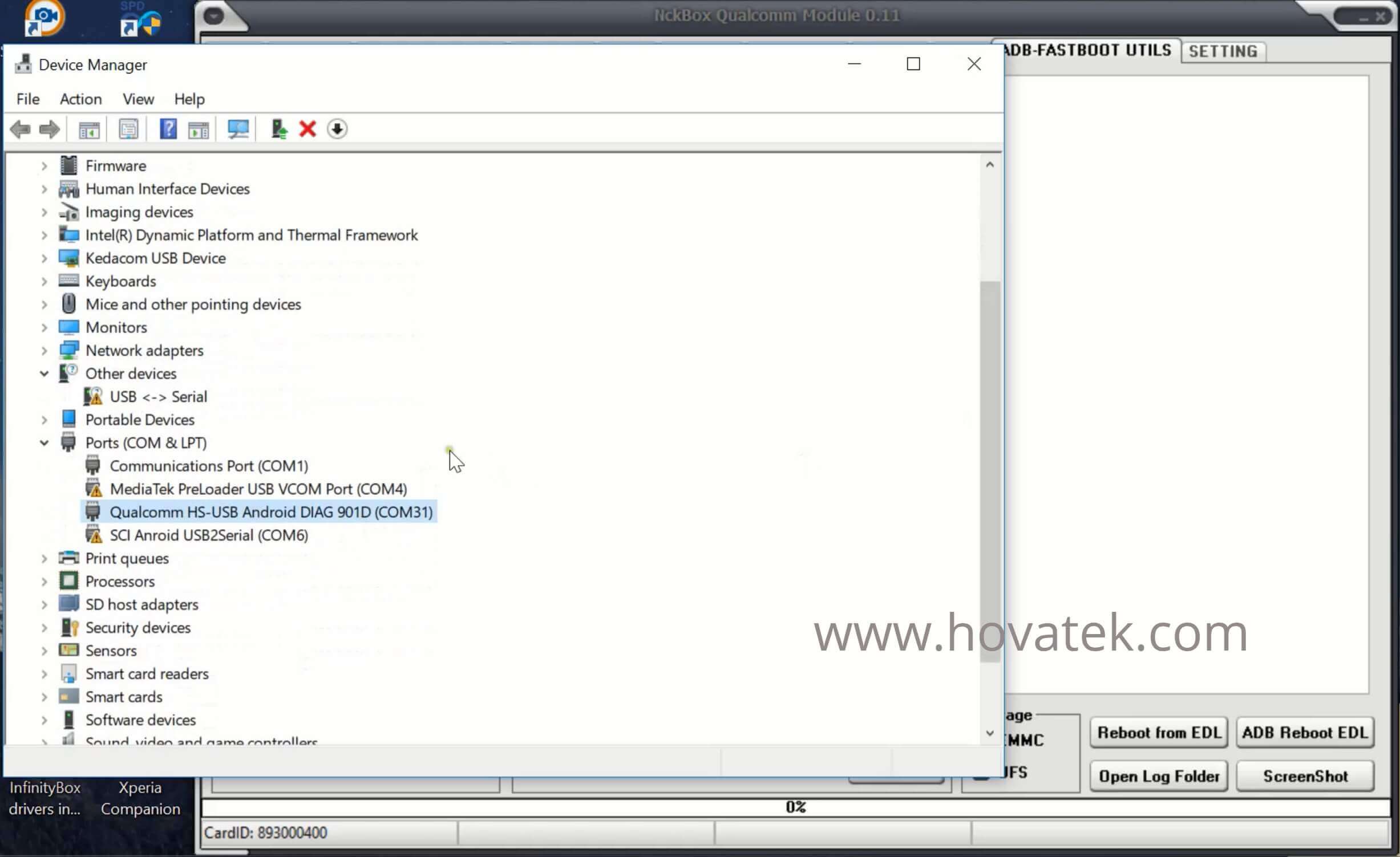Expand the Mice and other pointing devices node
This screenshot has height=857, width=1400.
point(44,304)
